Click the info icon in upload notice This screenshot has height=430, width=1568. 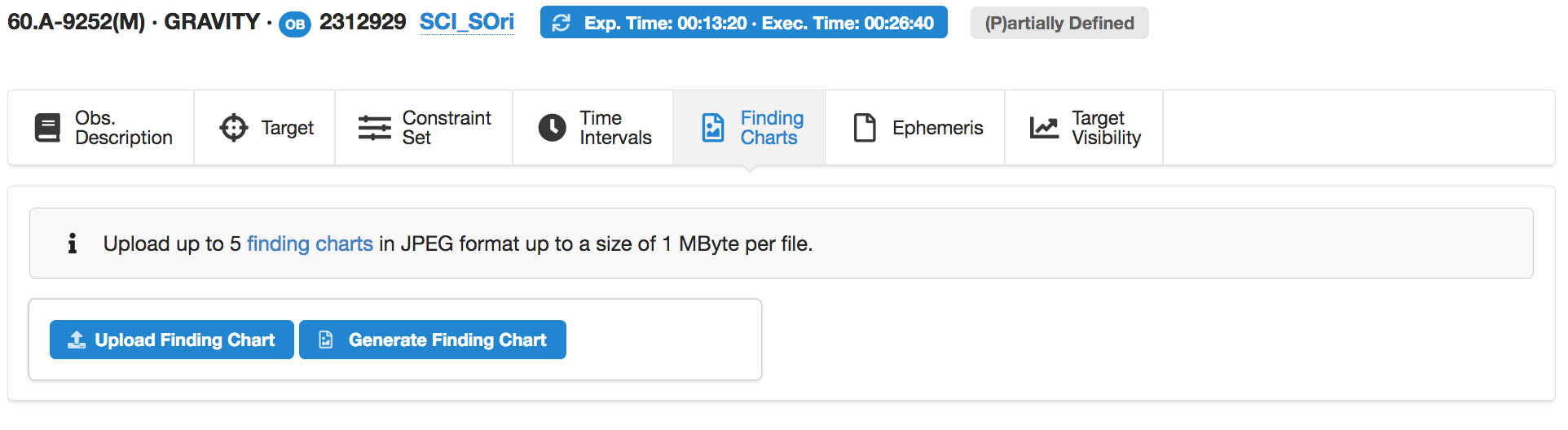click(x=73, y=243)
